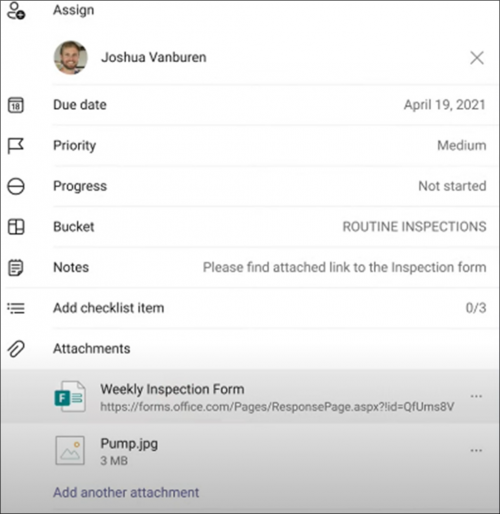The width and height of the screenshot is (500, 514).
Task: Click the Attachments paperclip icon
Action: 16,349
